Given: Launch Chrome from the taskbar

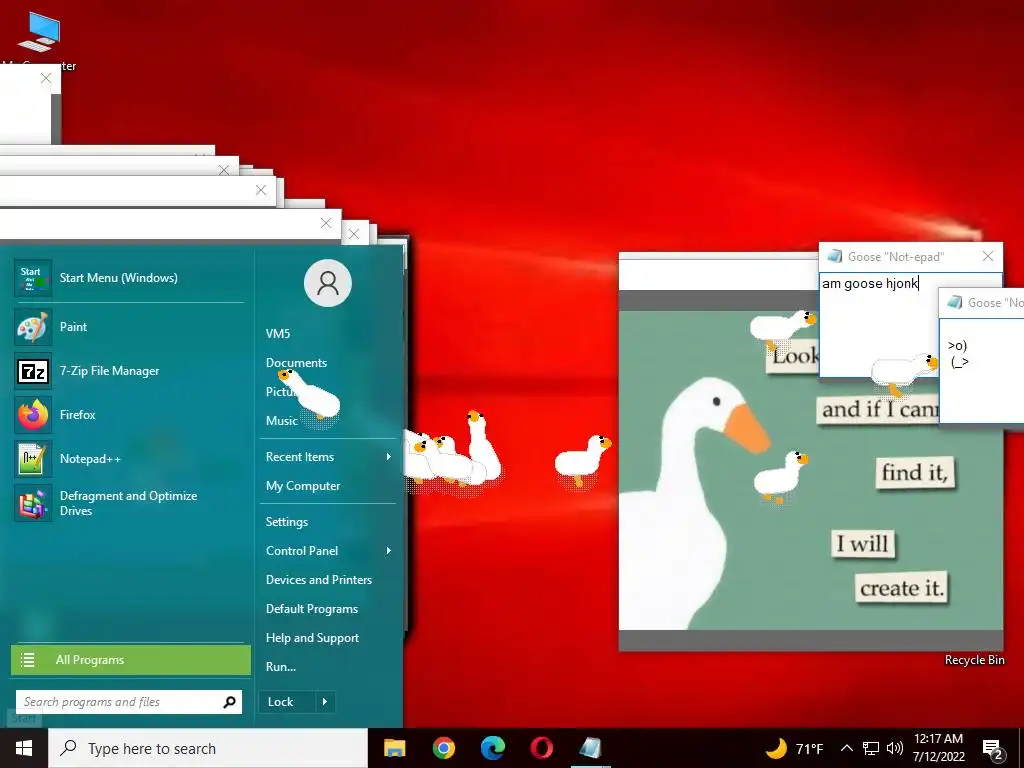Looking at the screenshot, I should tap(443, 748).
